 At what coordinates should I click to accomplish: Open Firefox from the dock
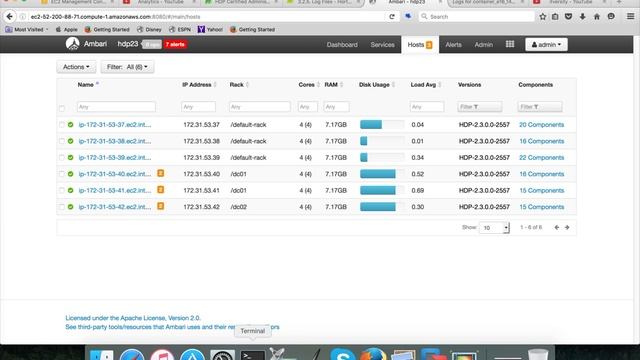(x=373, y=353)
